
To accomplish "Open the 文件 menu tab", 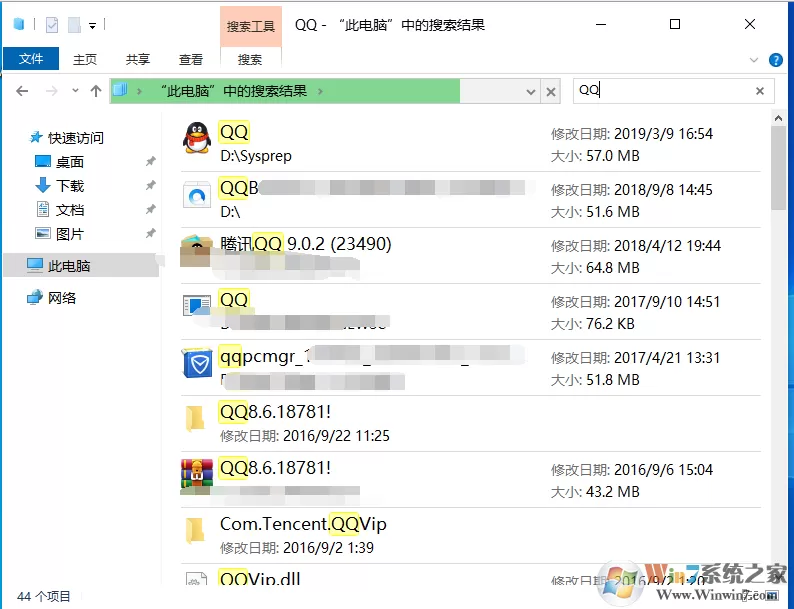I will coord(31,59).
